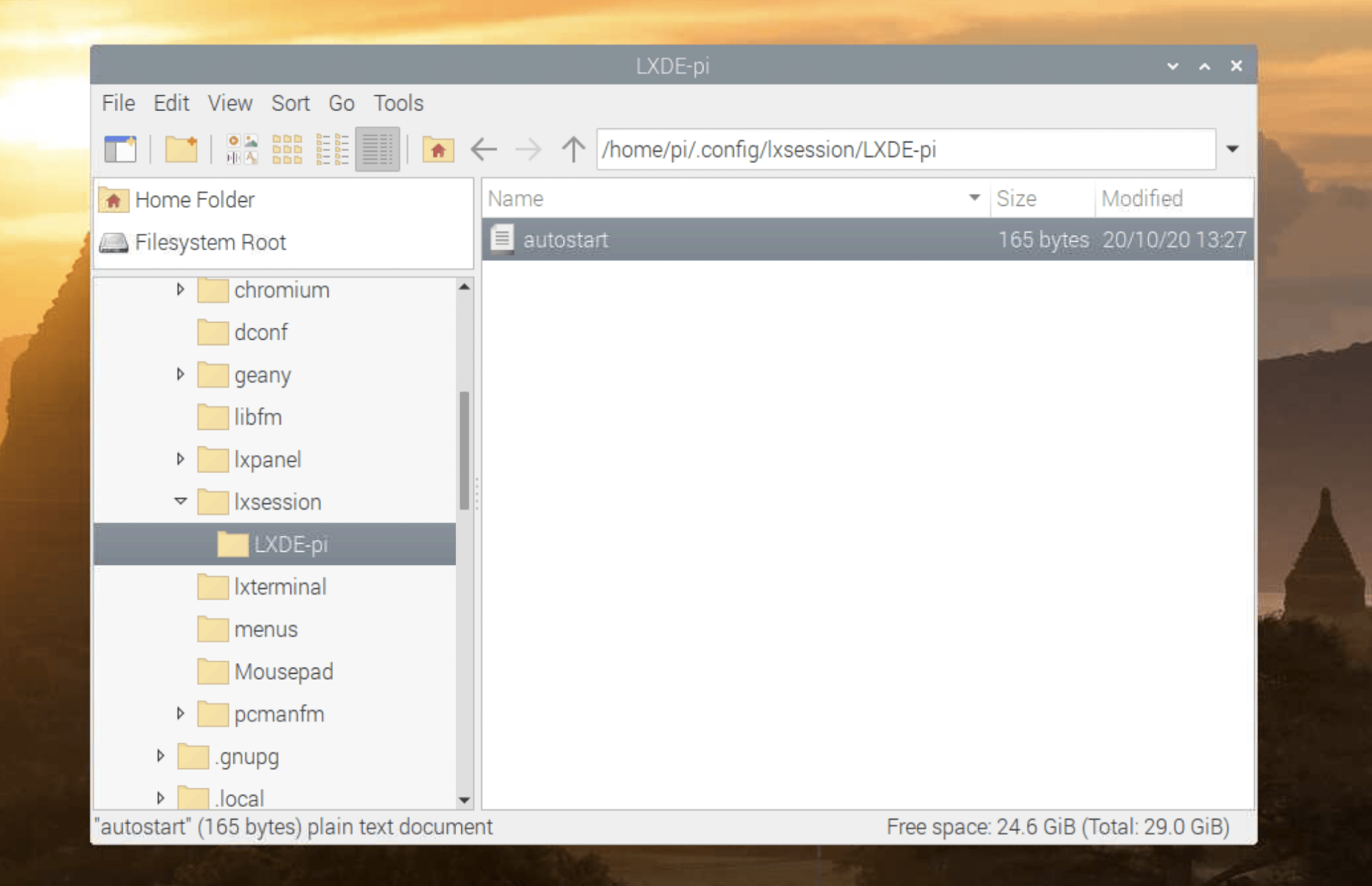The height and width of the screenshot is (886, 1372).
Task: Expand the .local folder
Action: [x=161, y=797]
